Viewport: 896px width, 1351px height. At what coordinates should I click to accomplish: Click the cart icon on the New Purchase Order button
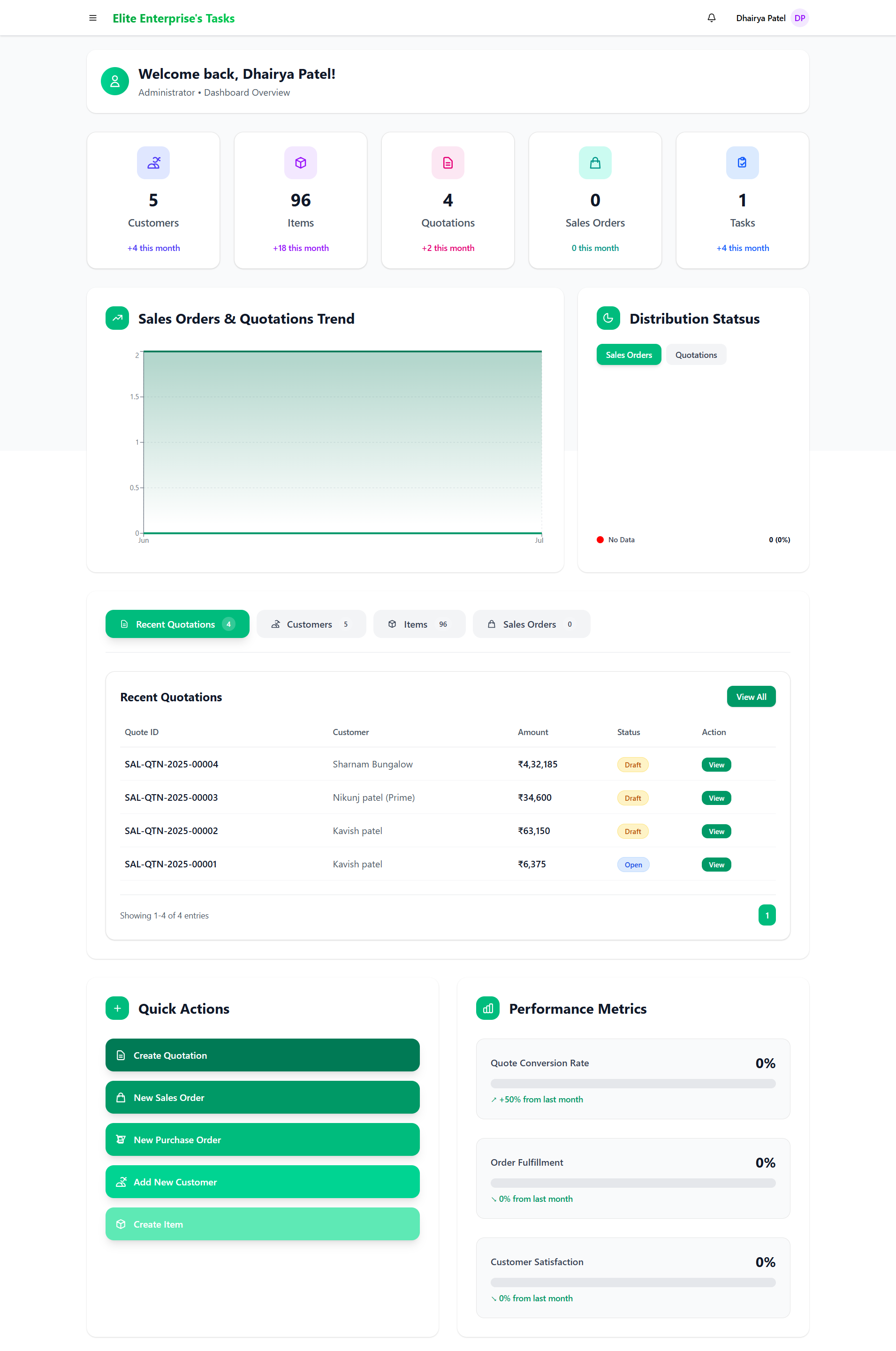pyautogui.click(x=121, y=1139)
